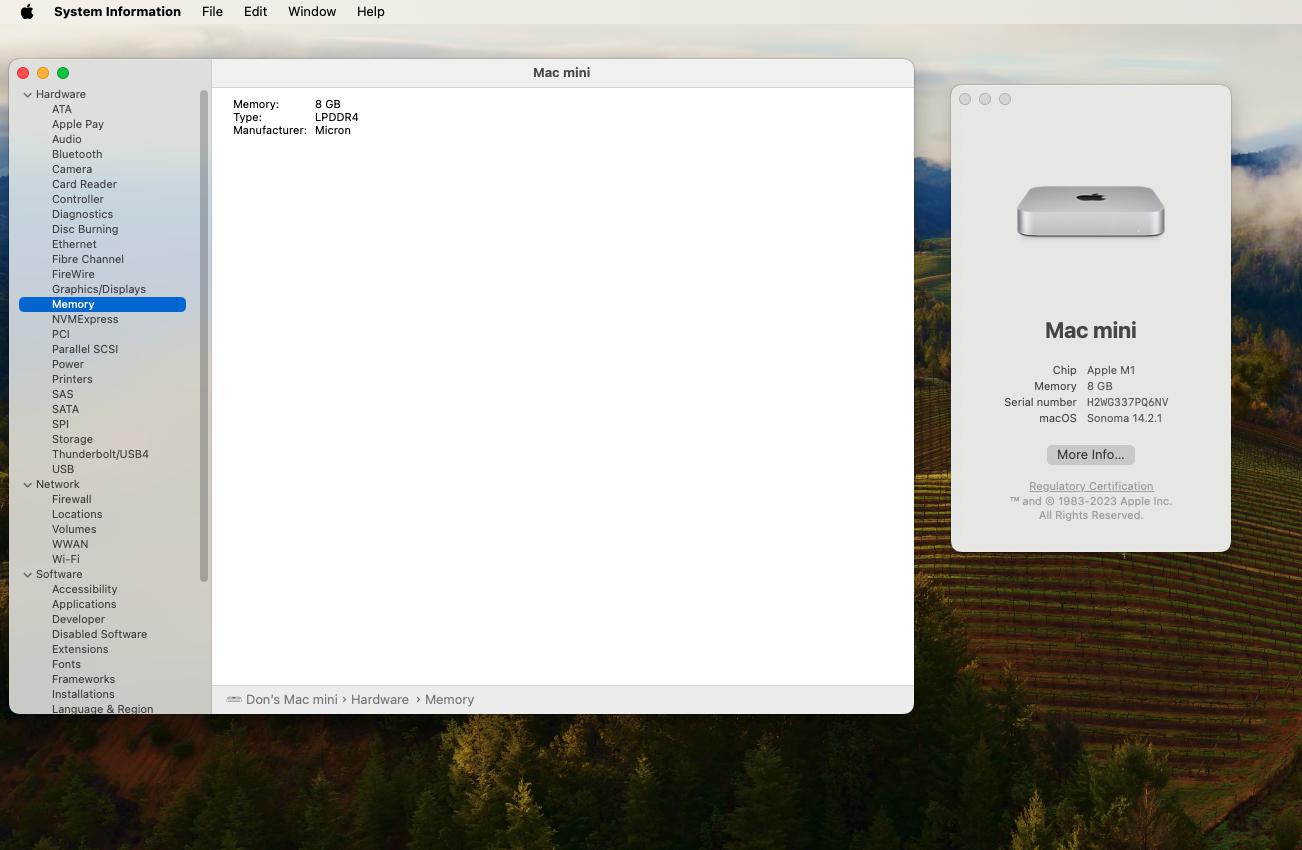Viewport: 1302px width, 850px height.
Task: Select Developer under Software
Action: click(78, 619)
